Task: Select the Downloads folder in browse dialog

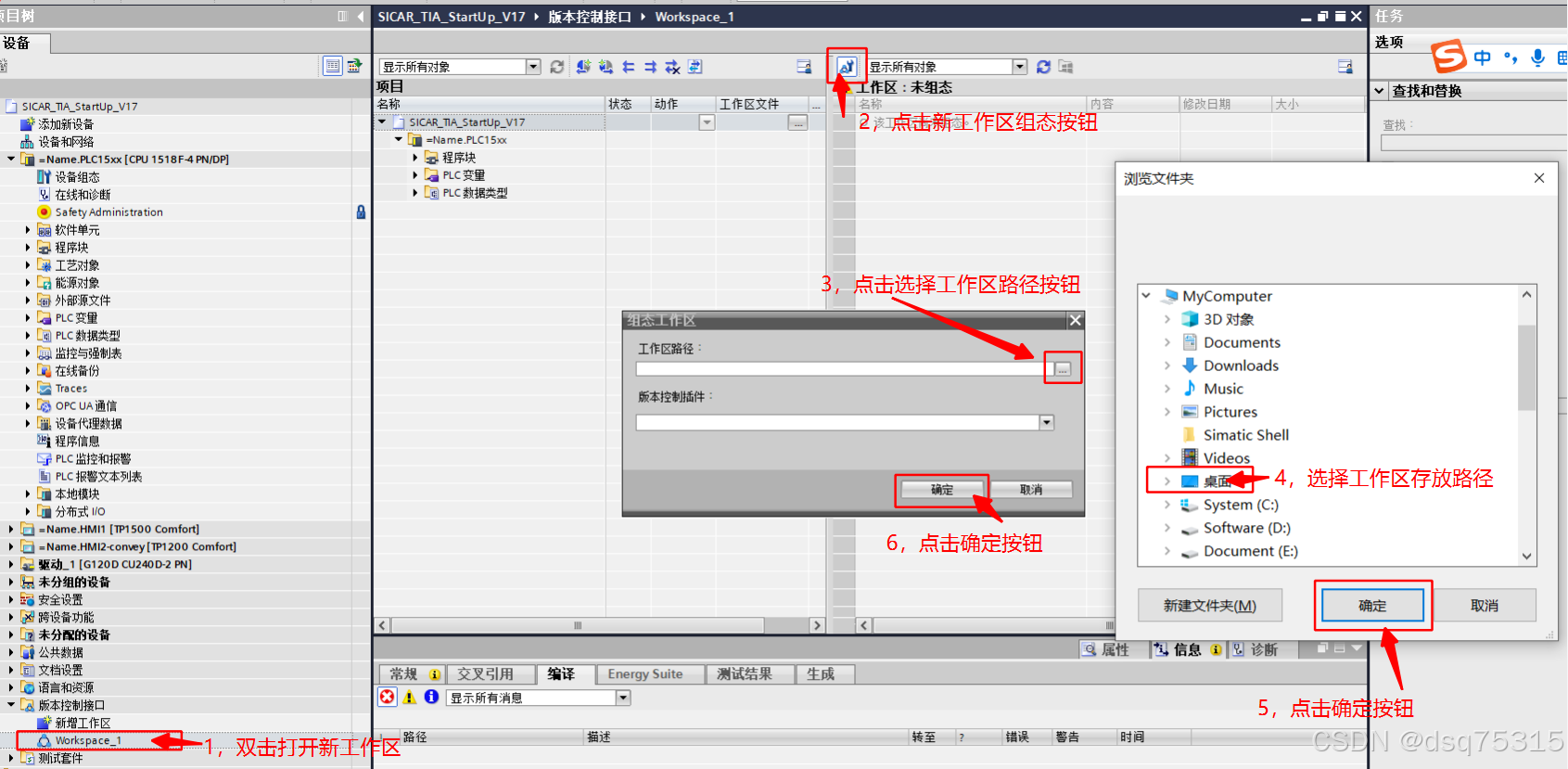Action: coord(1240,365)
